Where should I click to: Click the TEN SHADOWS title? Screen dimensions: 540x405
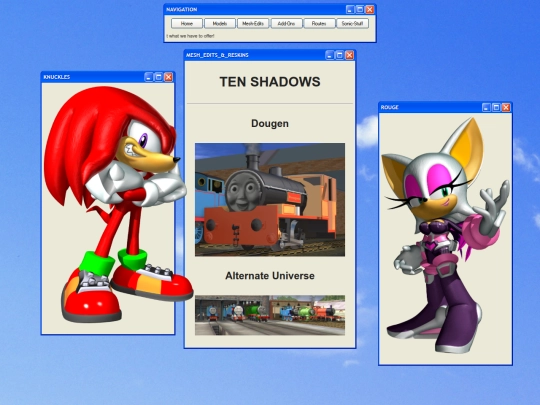click(x=270, y=82)
